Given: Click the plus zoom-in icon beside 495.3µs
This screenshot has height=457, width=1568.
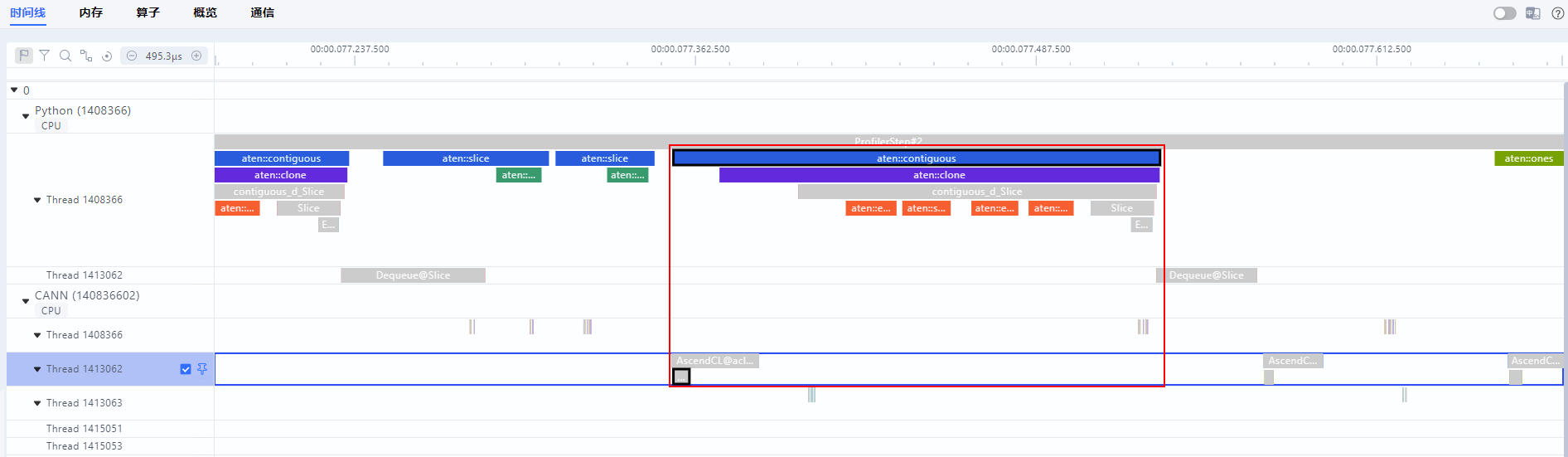Looking at the screenshot, I should point(196,56).
